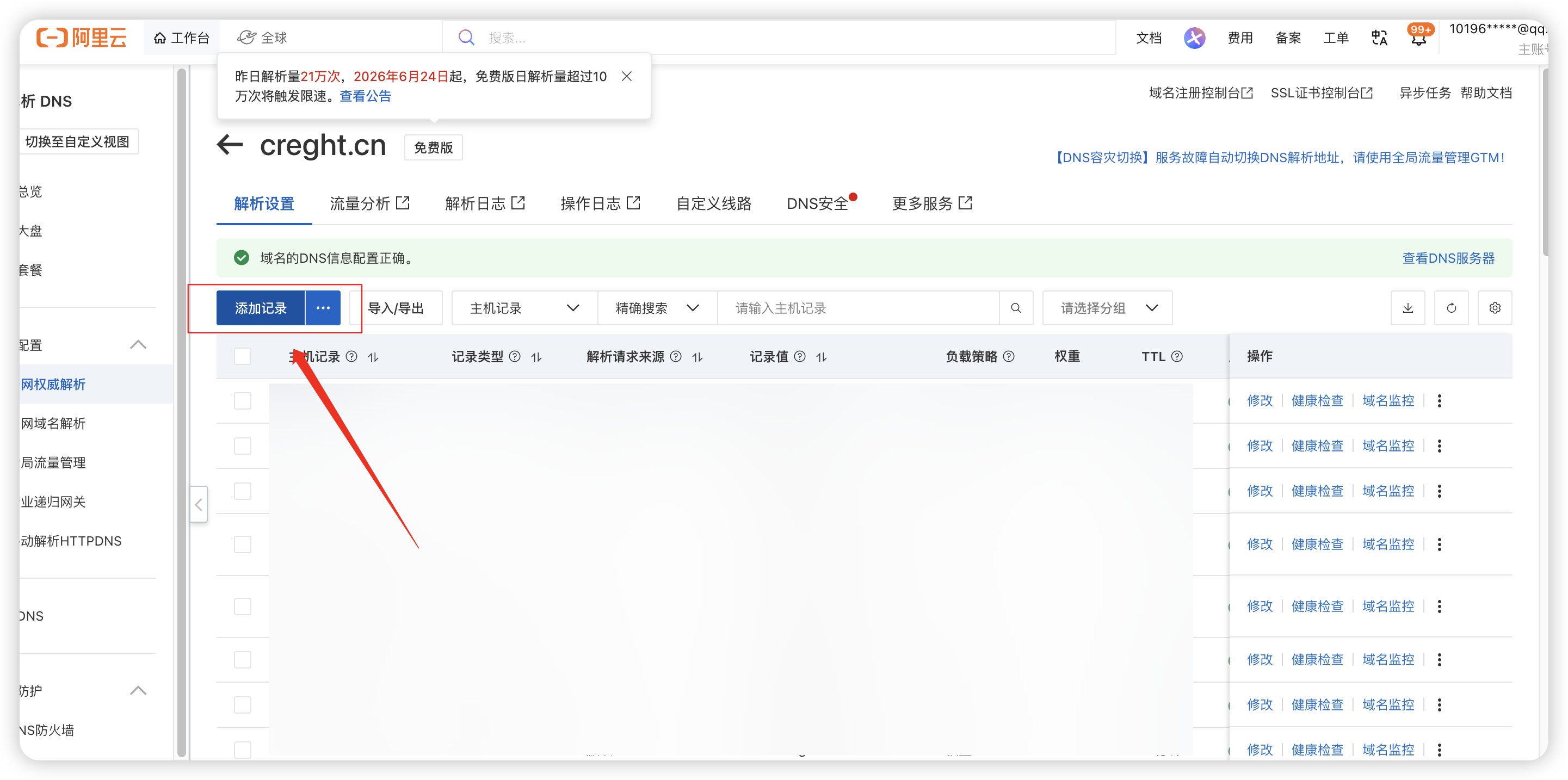Sort by 主机记录 column arrows

[x=373, y=356]
